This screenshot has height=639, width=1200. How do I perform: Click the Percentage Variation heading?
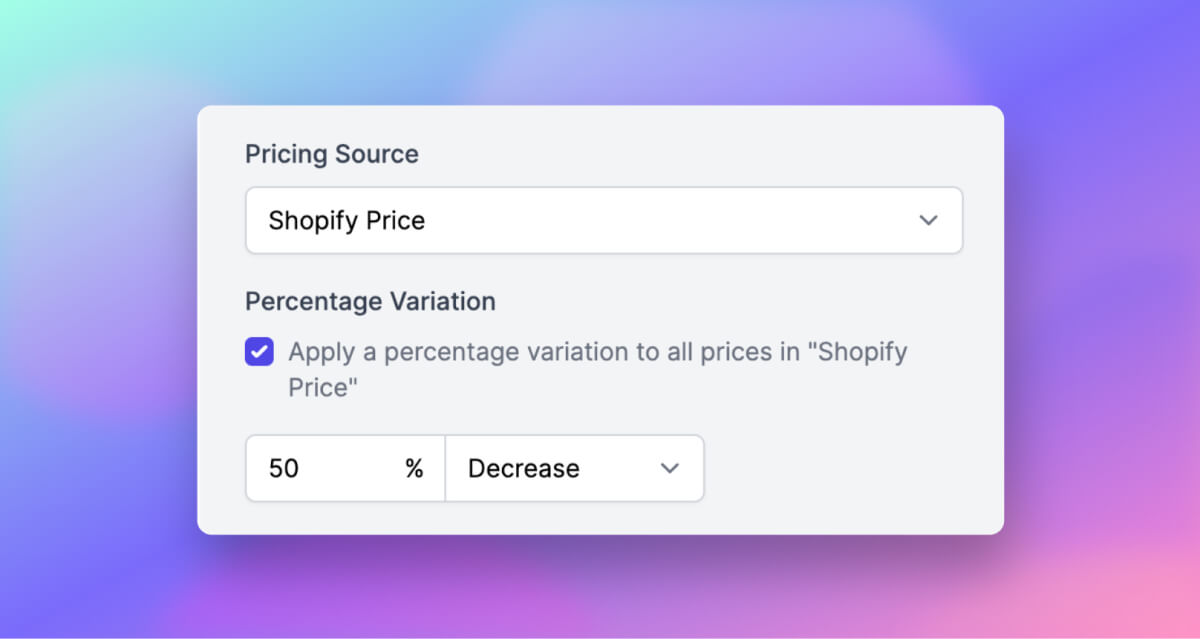click(x=370, y=301)
